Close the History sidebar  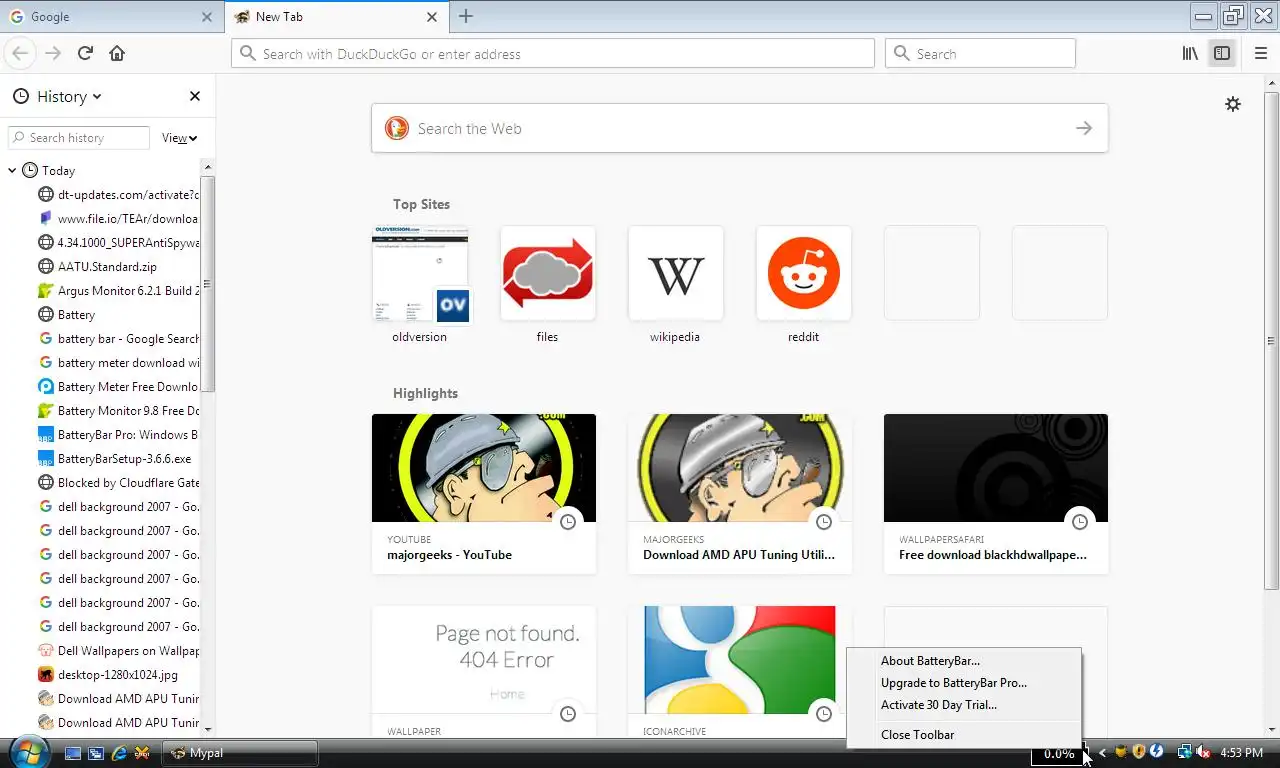click(195, 96)
